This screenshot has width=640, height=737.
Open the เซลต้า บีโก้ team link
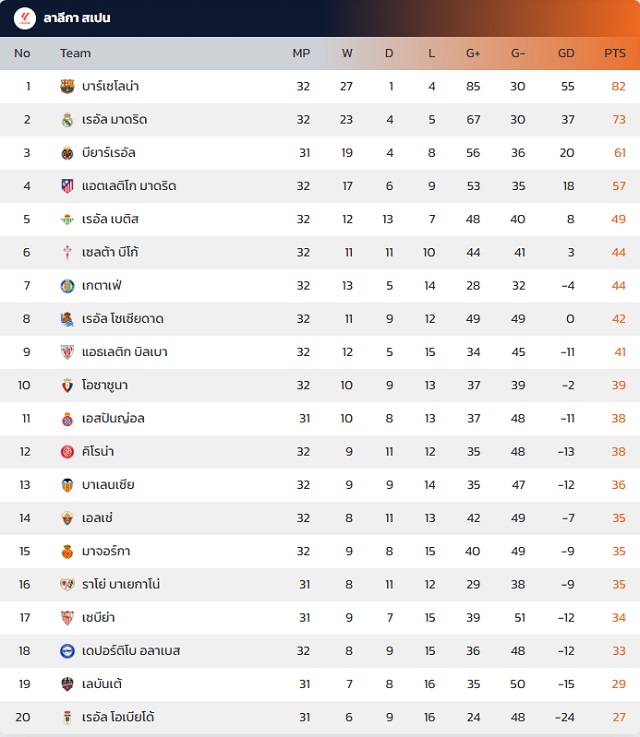click(110, 253)
